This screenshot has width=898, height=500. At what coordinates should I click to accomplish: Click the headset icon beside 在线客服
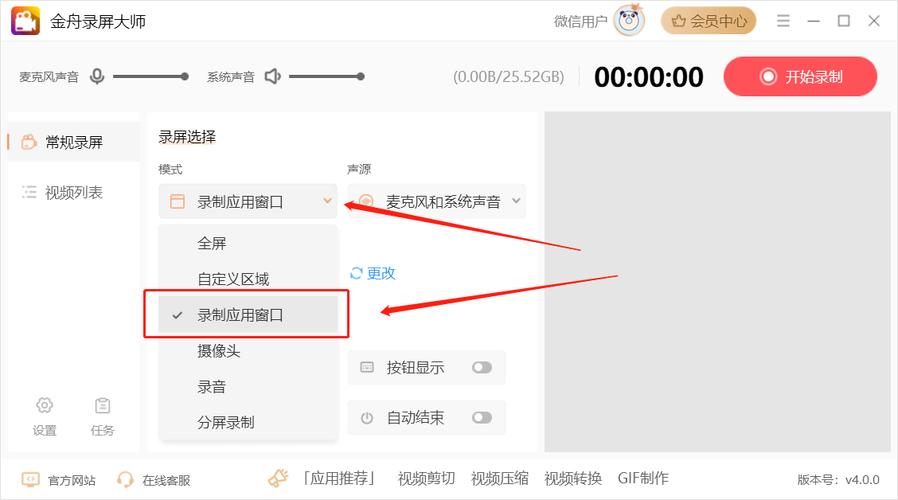point(125,479)
